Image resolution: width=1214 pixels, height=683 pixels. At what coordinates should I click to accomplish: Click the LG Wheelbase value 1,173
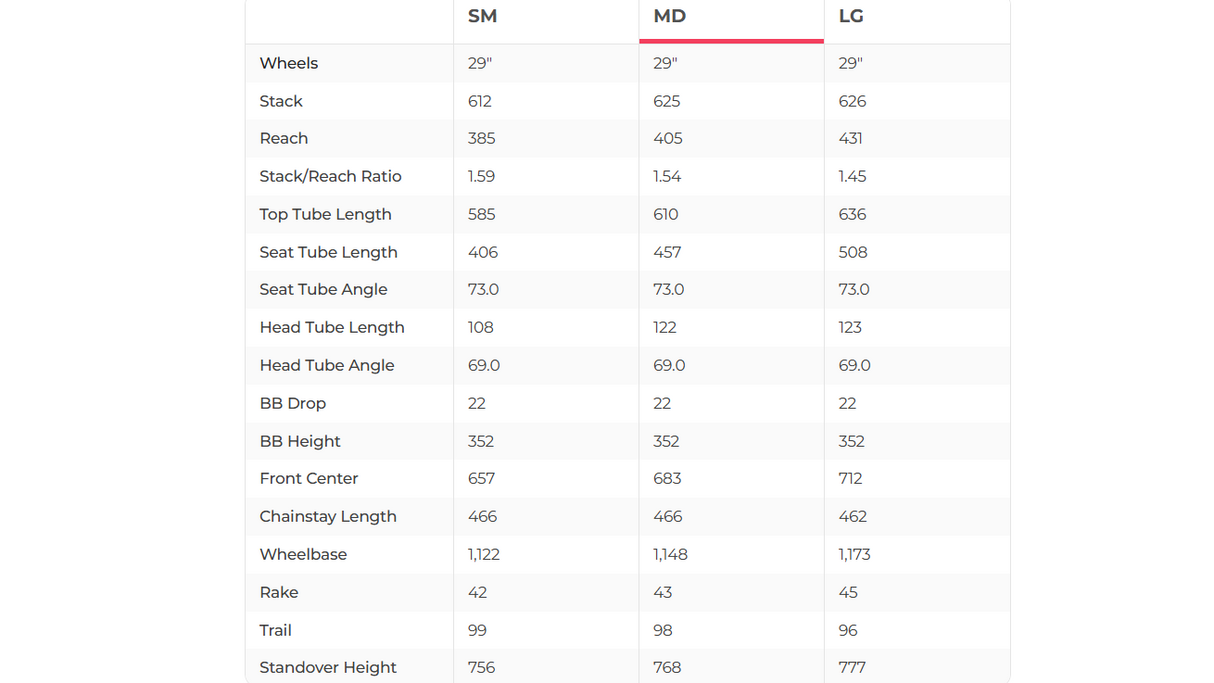[x=854, y=554]
